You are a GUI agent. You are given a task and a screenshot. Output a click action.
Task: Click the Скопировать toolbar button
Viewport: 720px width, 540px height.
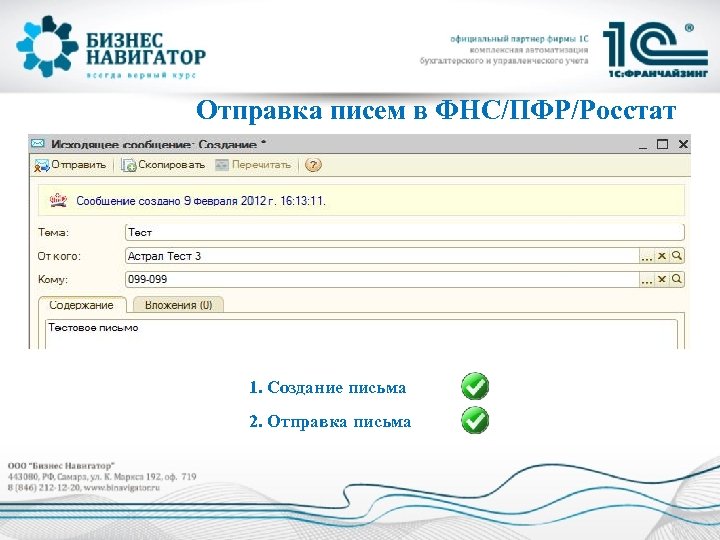tap(163, 165)
